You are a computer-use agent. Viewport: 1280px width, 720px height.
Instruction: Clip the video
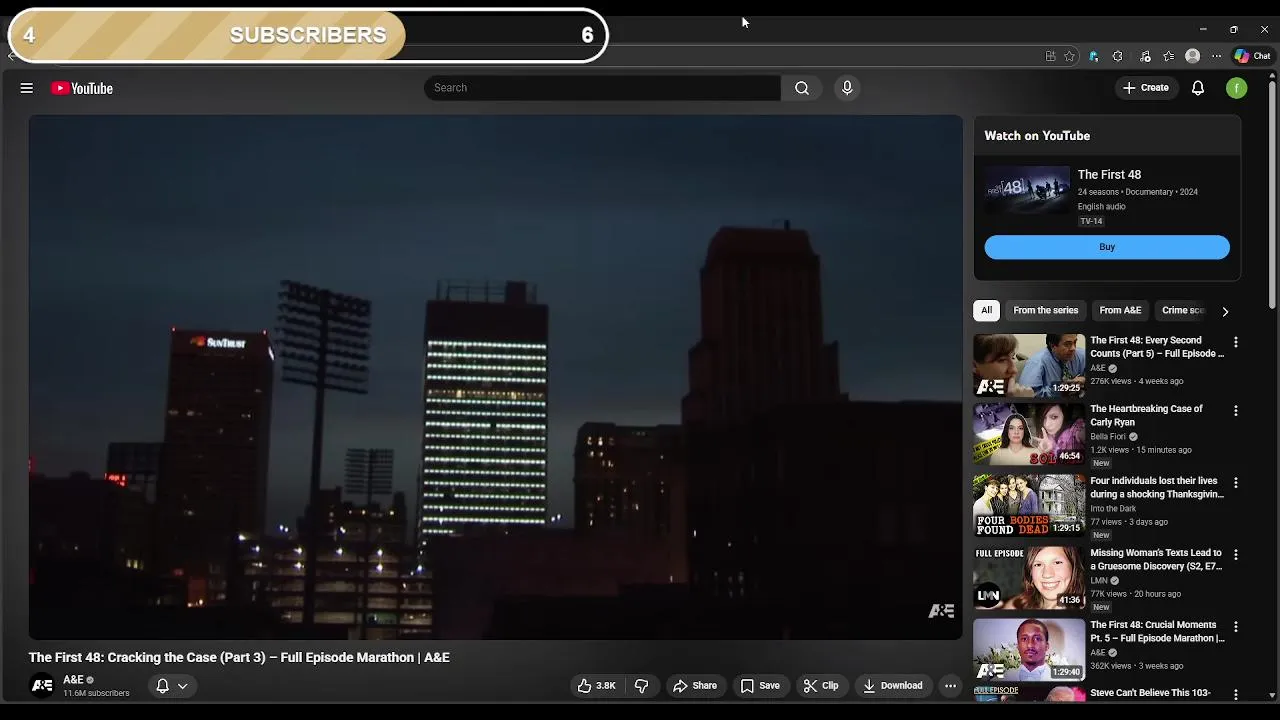click(x=821, y=686)
